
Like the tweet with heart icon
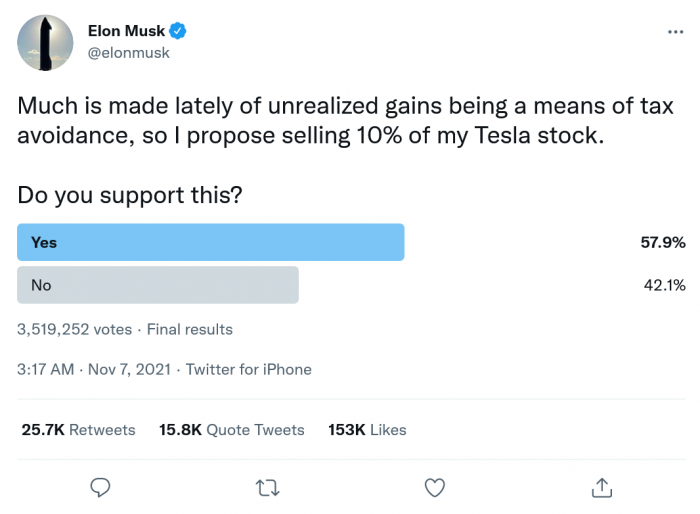434,487
